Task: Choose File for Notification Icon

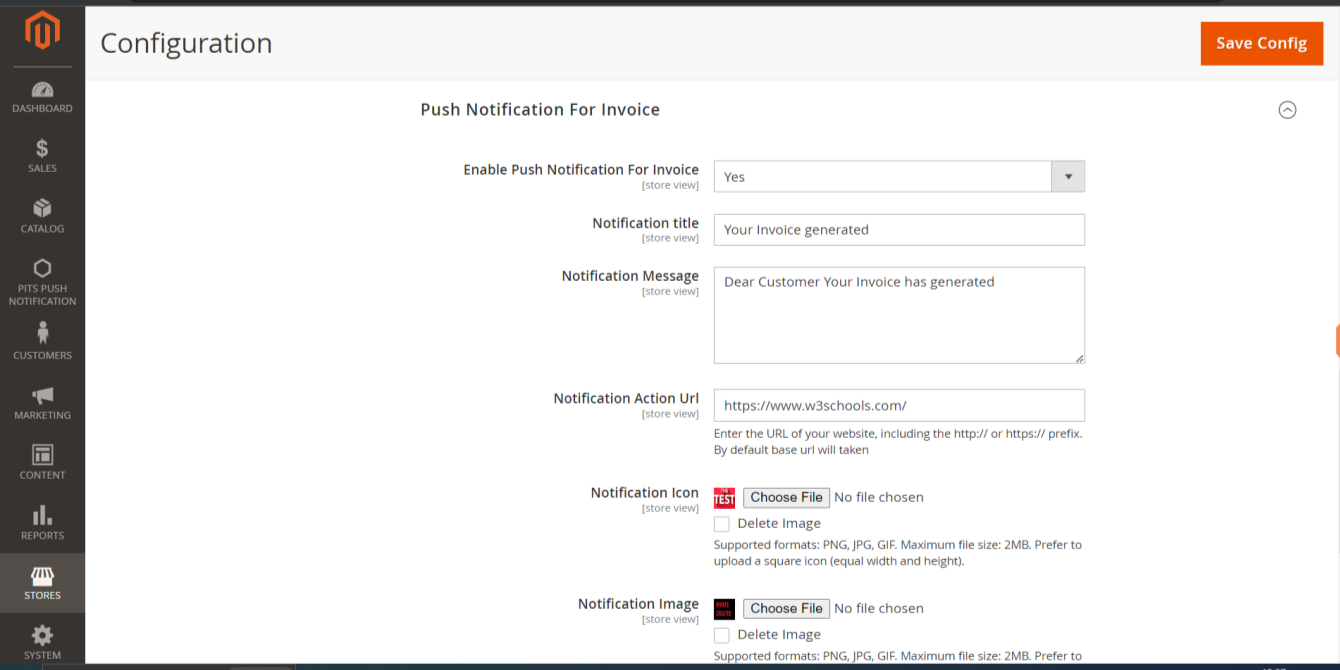Action: (786, 498)
